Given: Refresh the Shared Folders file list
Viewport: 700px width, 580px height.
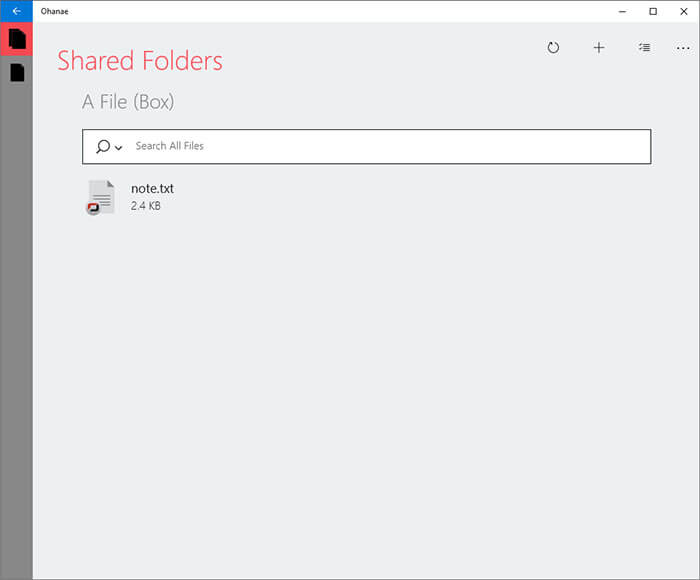Looking at the screenshot, I should point(553,47).
